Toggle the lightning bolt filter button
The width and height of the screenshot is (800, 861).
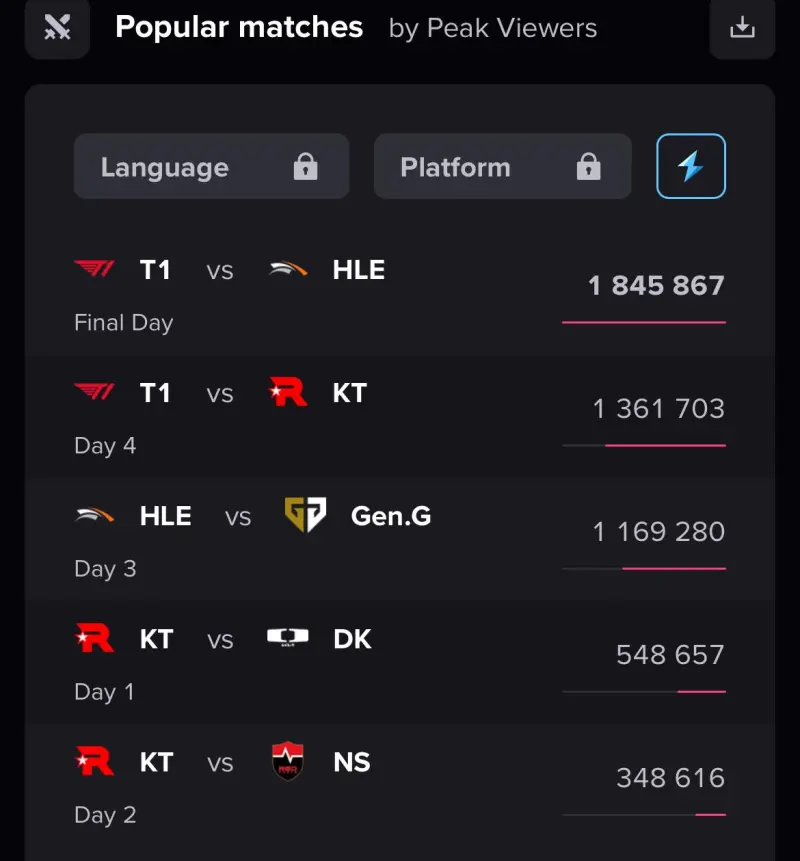691,166
